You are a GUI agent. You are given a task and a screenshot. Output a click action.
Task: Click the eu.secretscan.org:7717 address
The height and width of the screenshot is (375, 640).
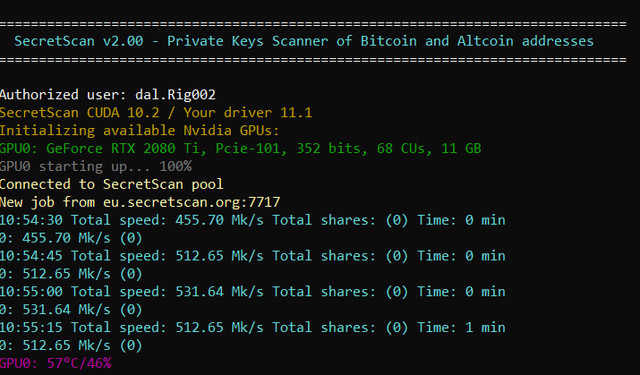click(191, 202)
